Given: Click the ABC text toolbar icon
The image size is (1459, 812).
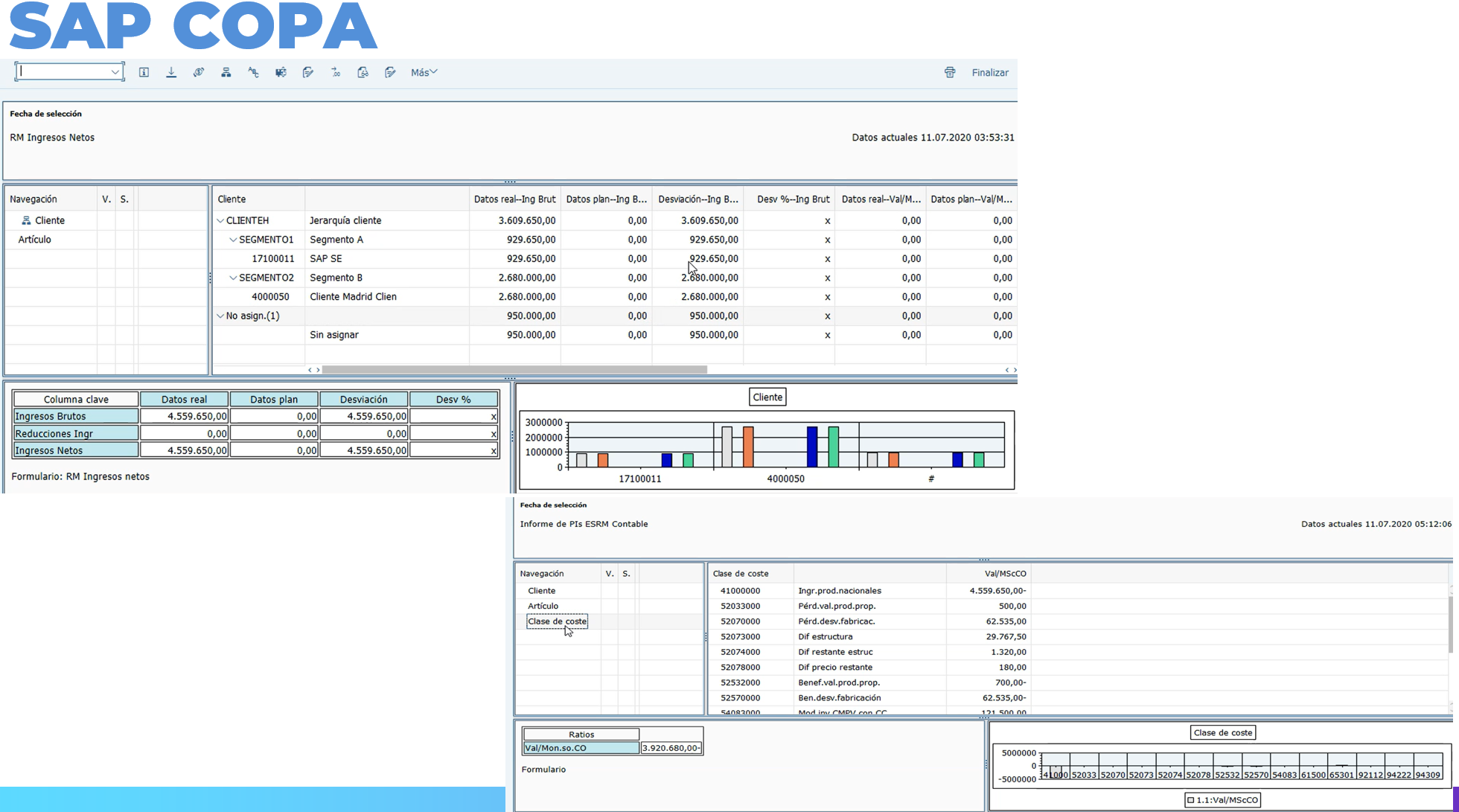Looking at the screenshot, I should point(254,72).
